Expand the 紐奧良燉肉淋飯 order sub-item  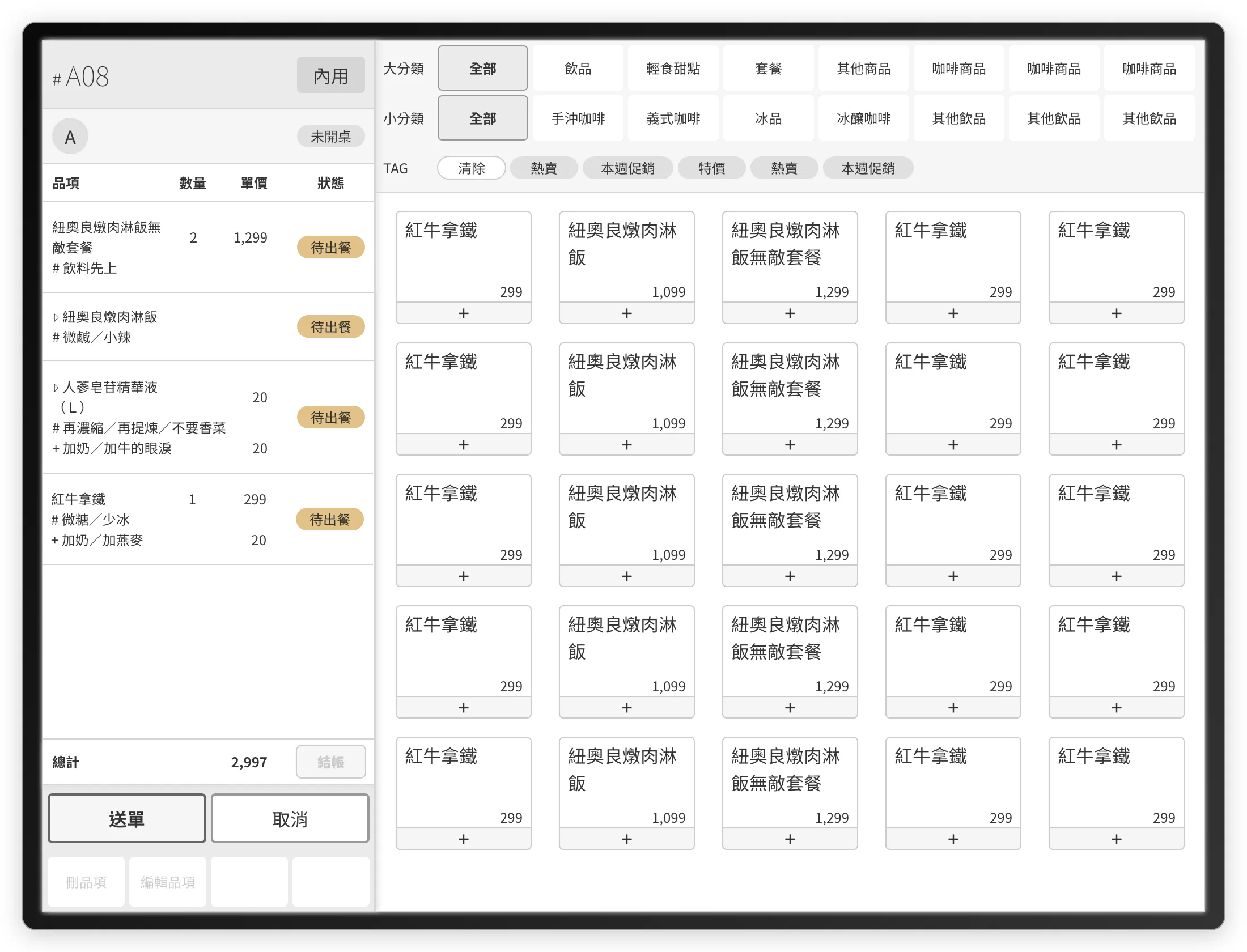[56, 317]
